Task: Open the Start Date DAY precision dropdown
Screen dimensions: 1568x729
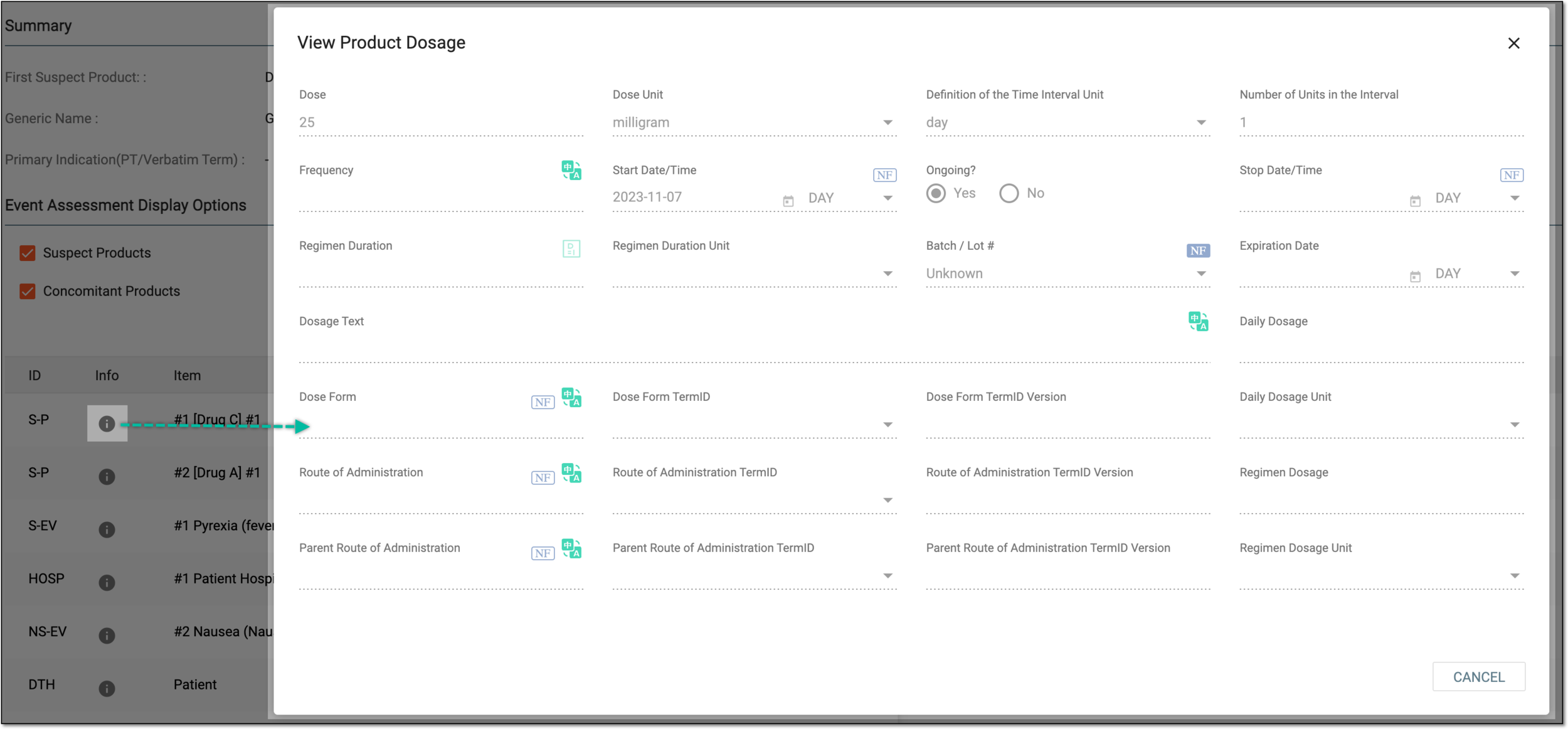Action: [x=851, y=198]
